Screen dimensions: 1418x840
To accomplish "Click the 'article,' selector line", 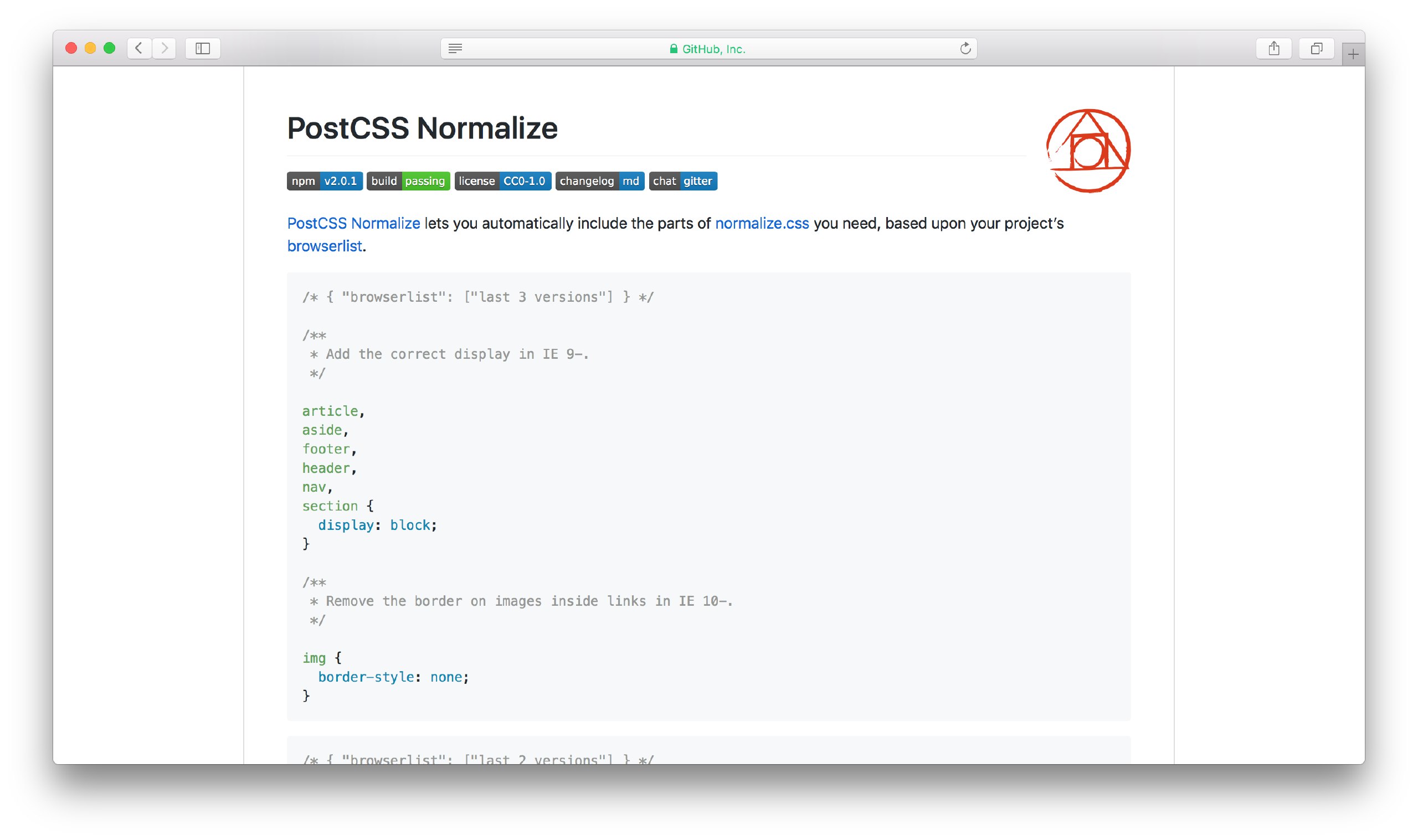I will coord(333,411).
